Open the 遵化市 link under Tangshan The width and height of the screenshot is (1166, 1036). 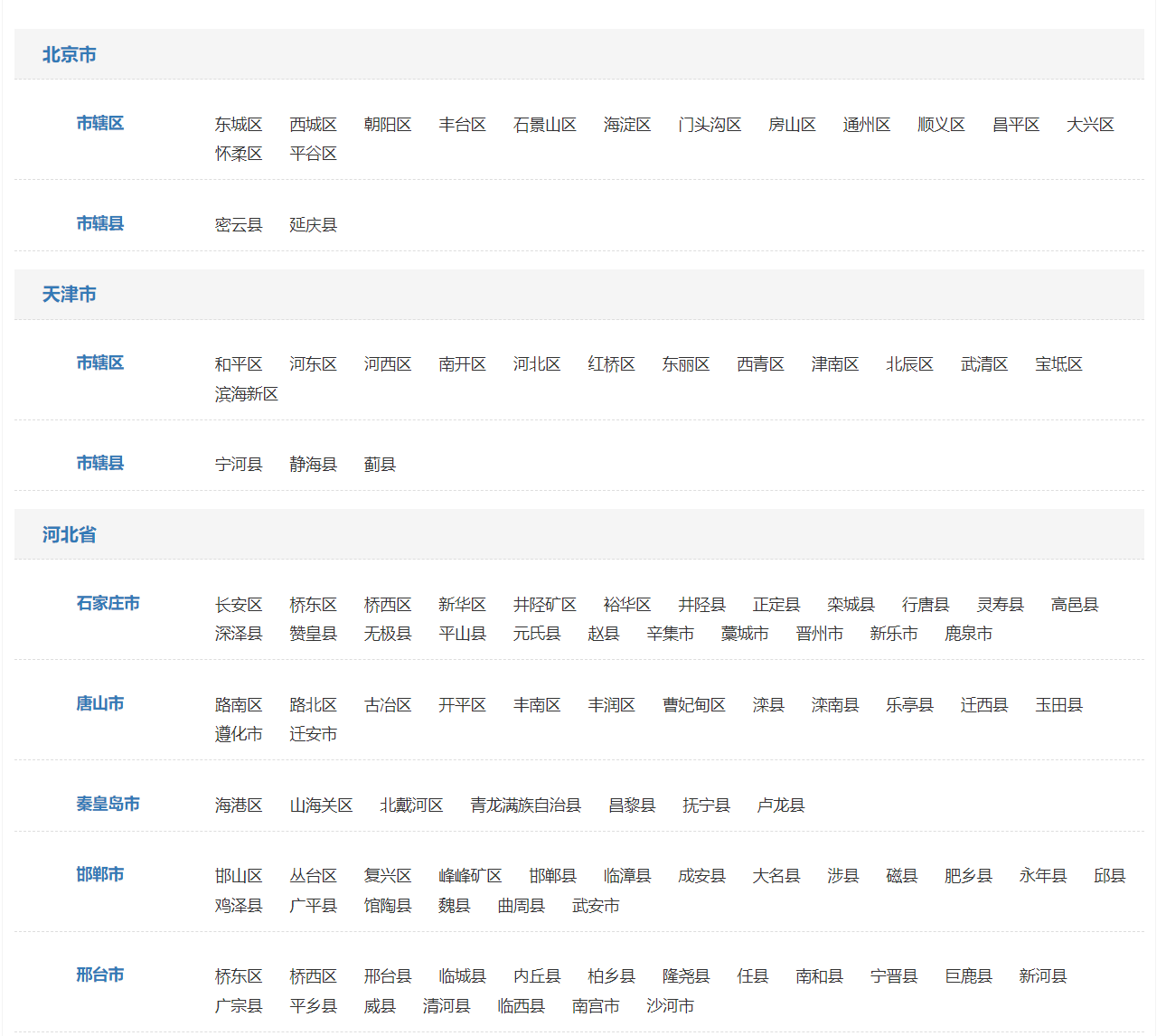[239, 734]
